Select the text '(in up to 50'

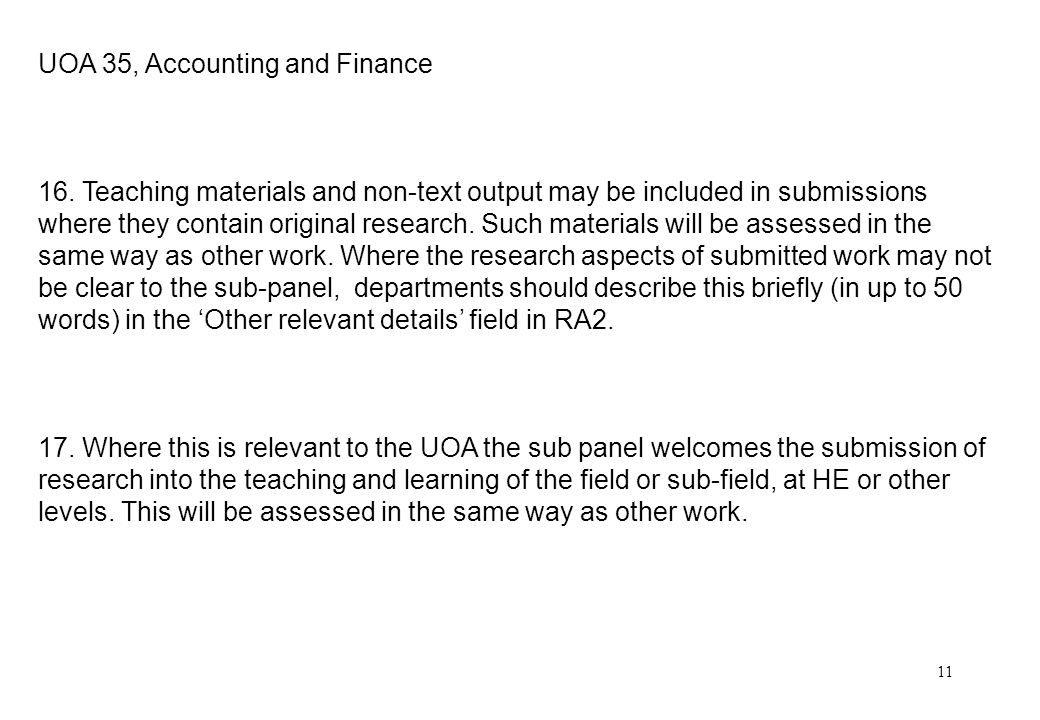tap(895, 289)
